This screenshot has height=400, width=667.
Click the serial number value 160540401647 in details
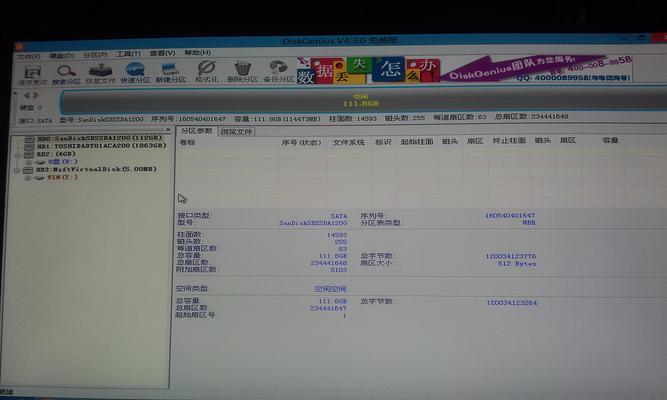tap(510, 215)
